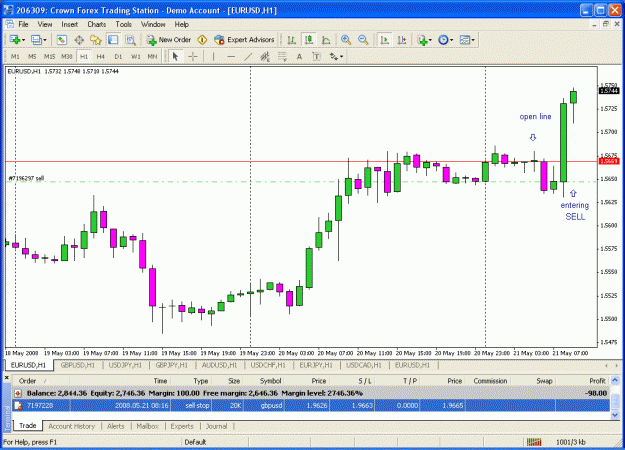Open the Templates dropdown
The height and width of the screenshot is (450, 625).
click(x=467, y=40)
